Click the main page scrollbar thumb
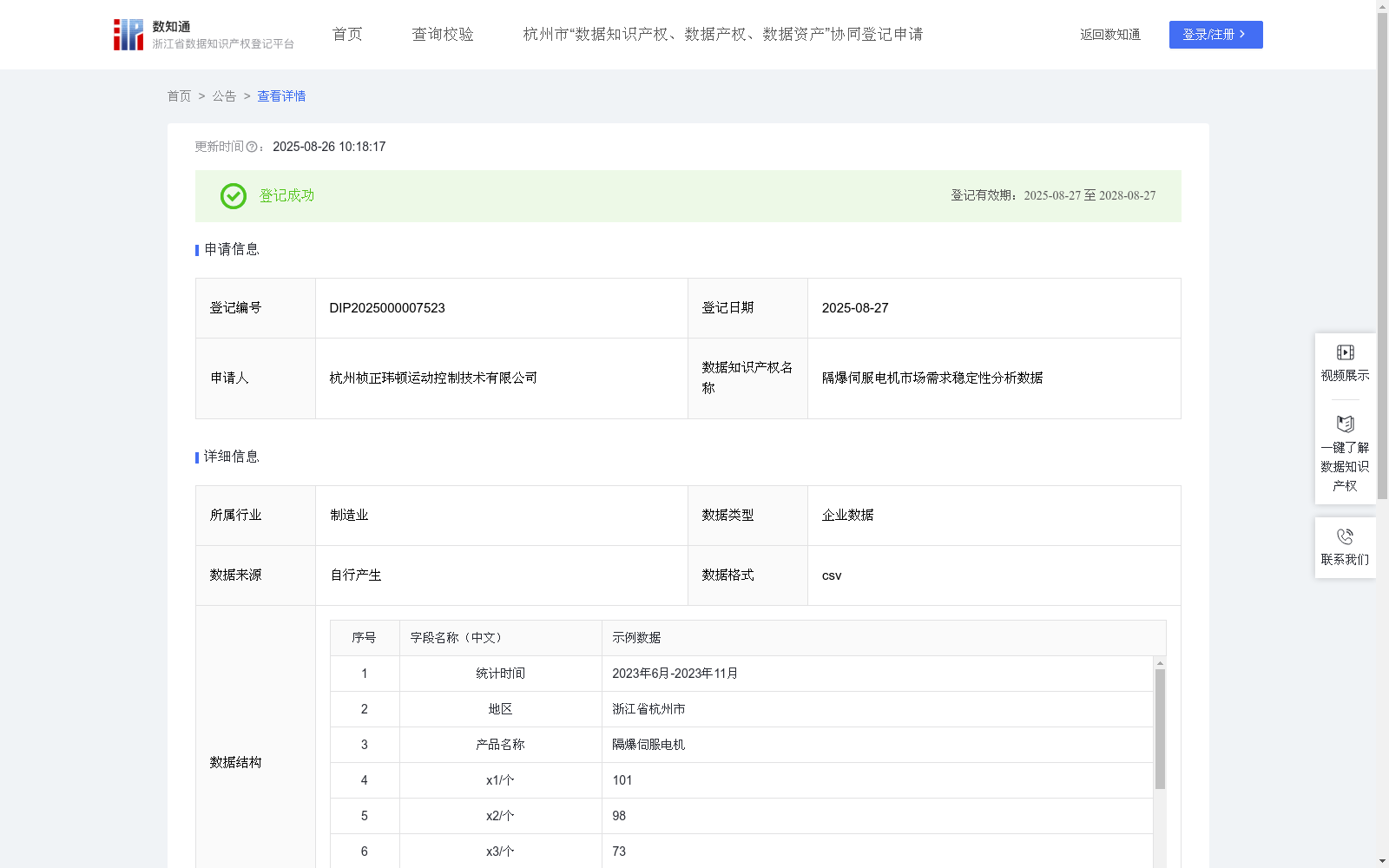This screenshot has width=1389, height=868. coord(1382,256)
